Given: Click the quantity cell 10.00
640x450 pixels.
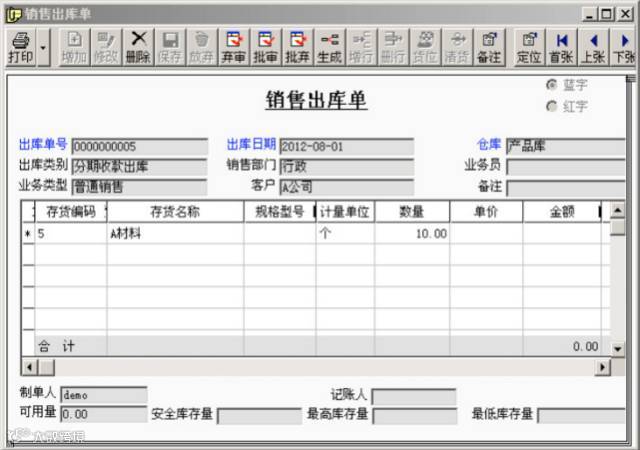Looking at the screenshot, I should point(412,234).
